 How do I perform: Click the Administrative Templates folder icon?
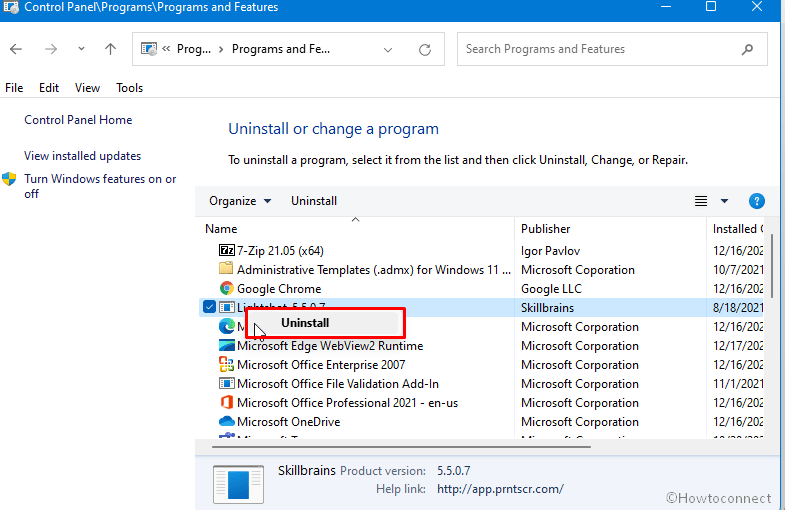tap(226, 268)
